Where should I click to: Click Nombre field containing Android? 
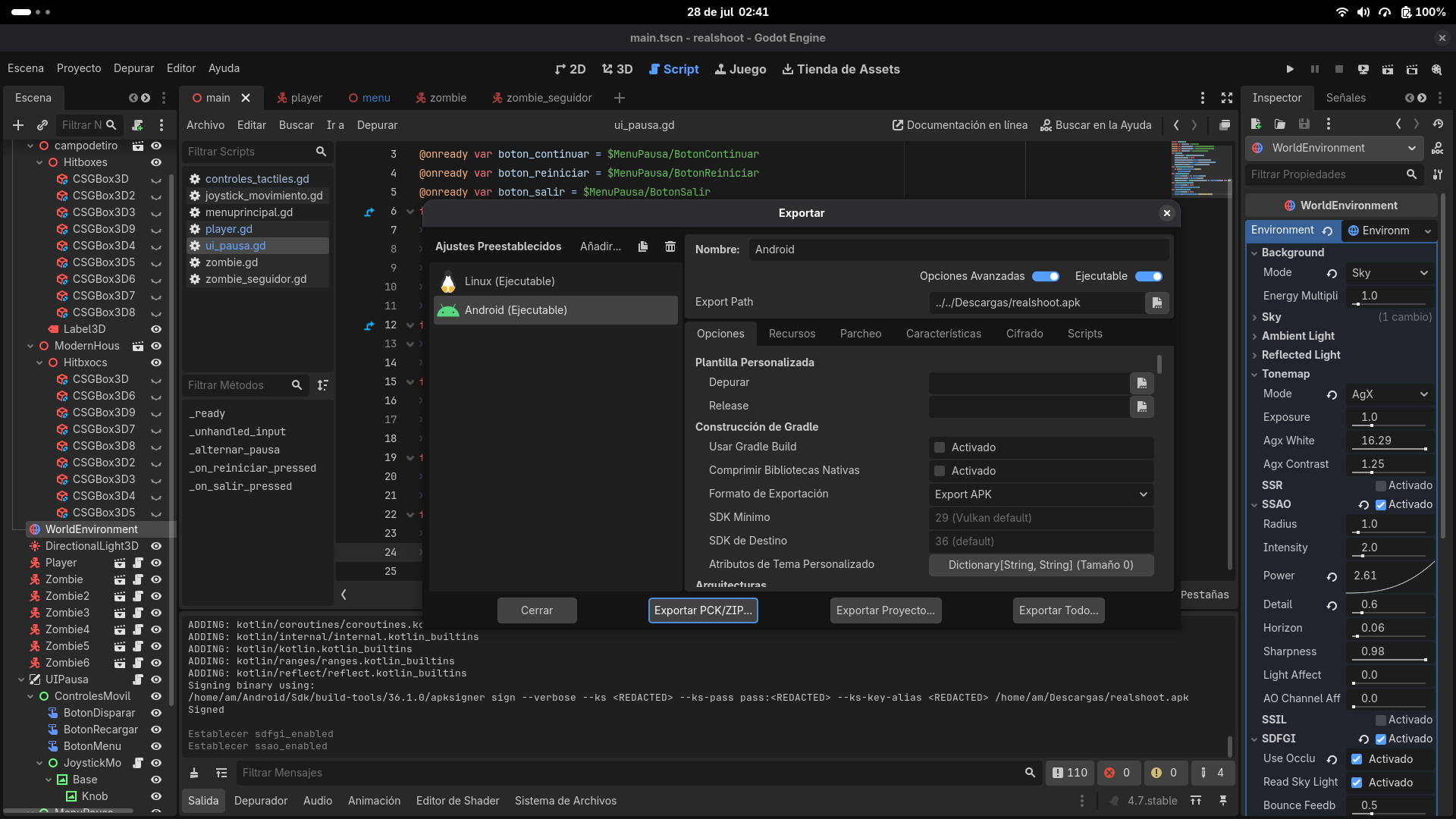959,249
